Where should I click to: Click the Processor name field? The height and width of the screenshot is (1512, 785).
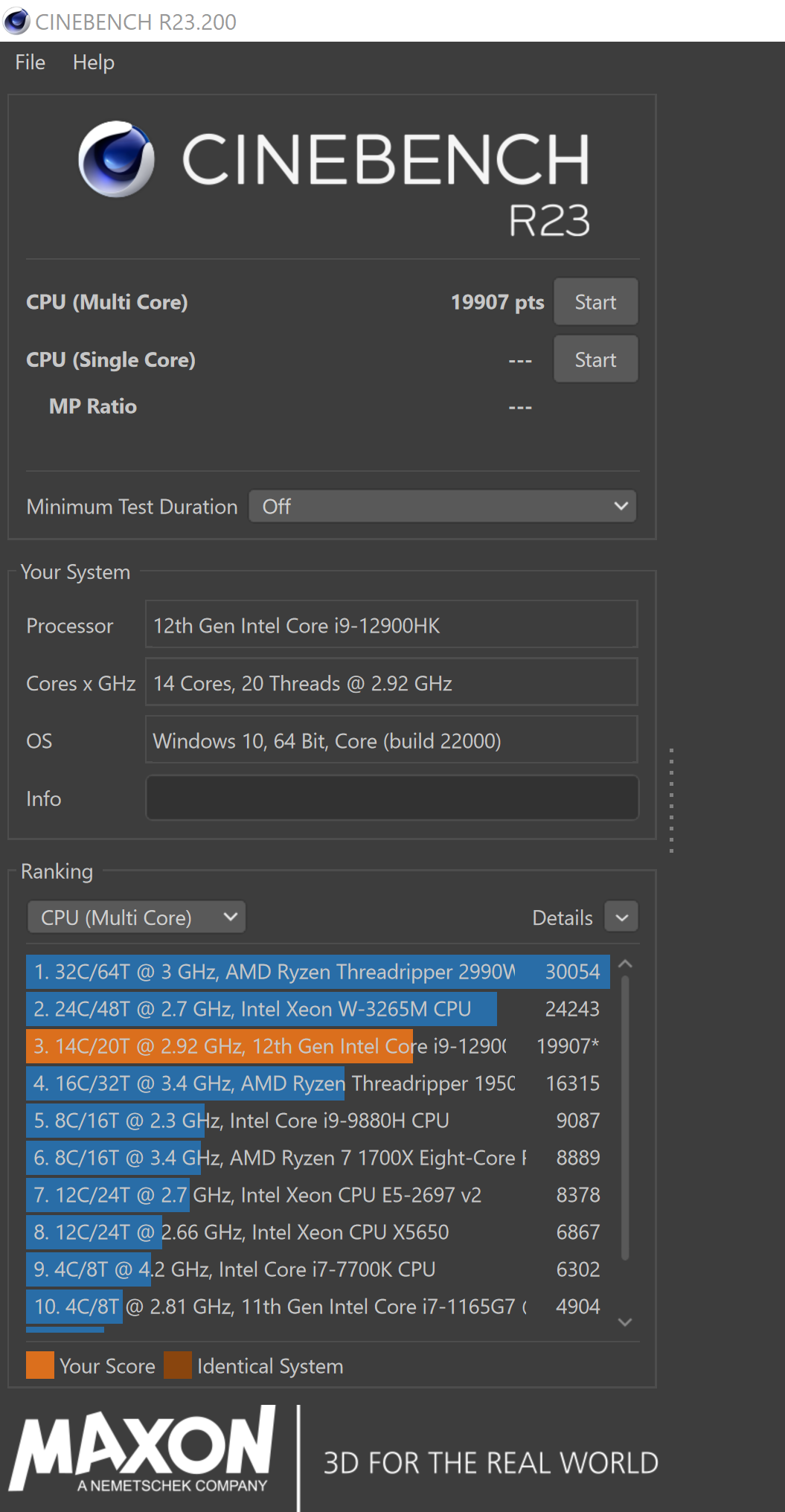(391, 626)
